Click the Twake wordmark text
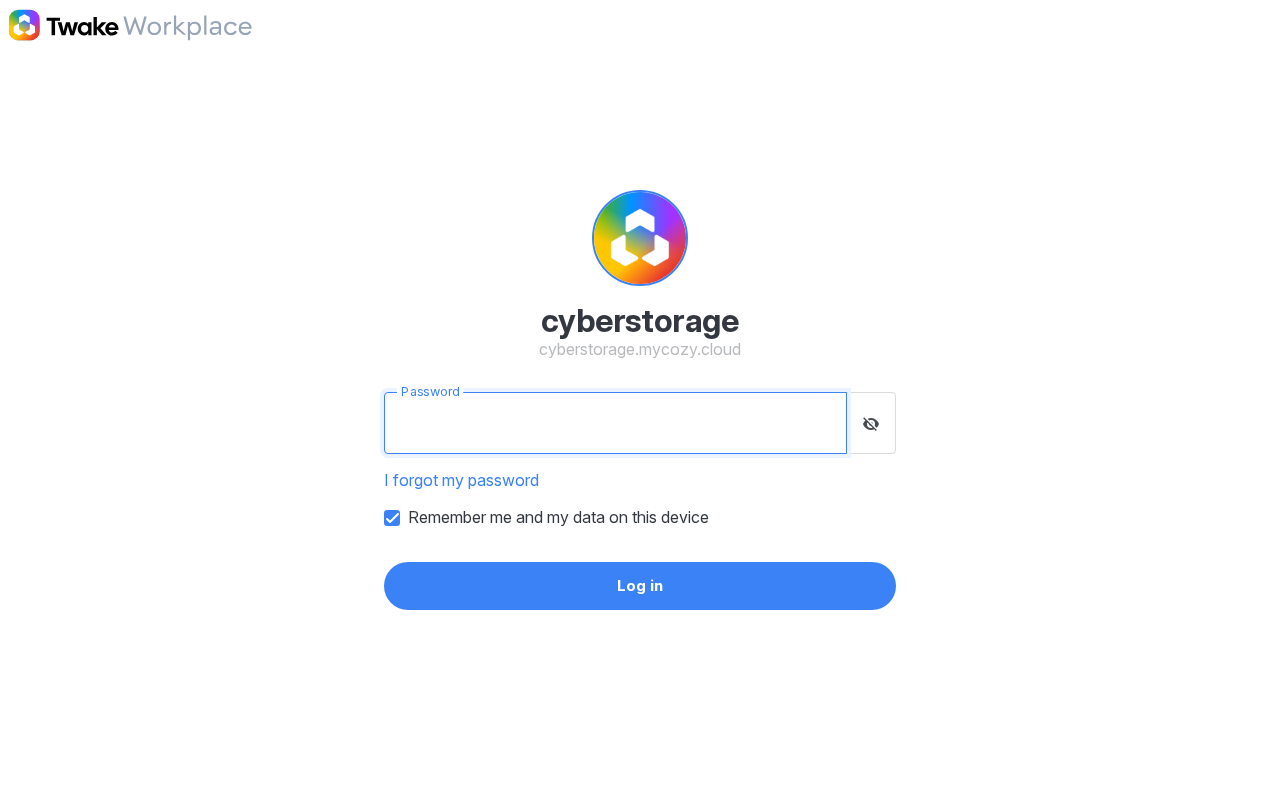This screenshot has width=1280, height=800. point(82,26)
